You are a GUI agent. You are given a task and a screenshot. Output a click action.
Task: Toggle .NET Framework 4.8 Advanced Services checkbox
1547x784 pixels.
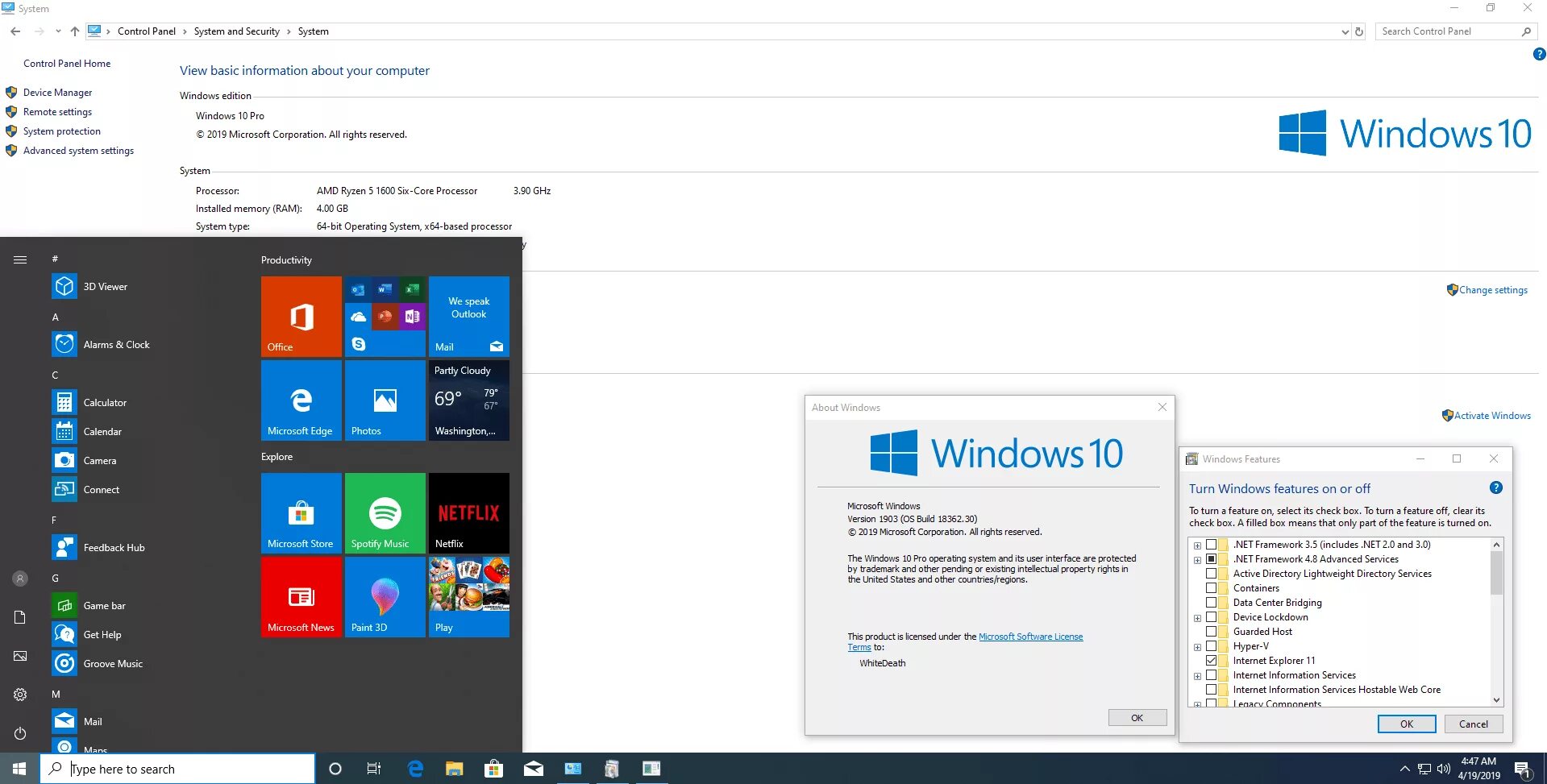(1211, 559)
